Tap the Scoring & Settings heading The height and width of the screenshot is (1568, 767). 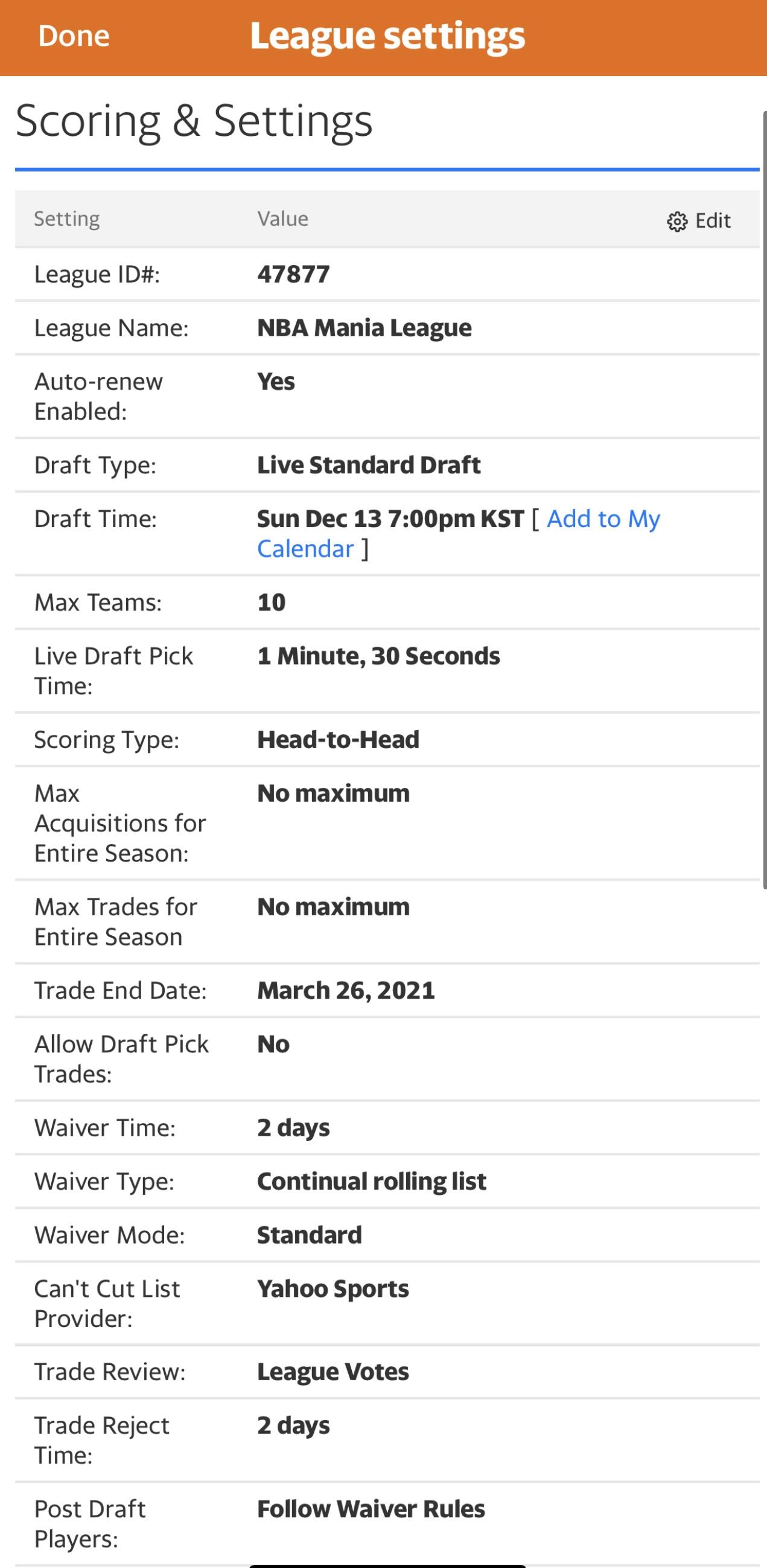pyautogui.click(x=194, y=121)
